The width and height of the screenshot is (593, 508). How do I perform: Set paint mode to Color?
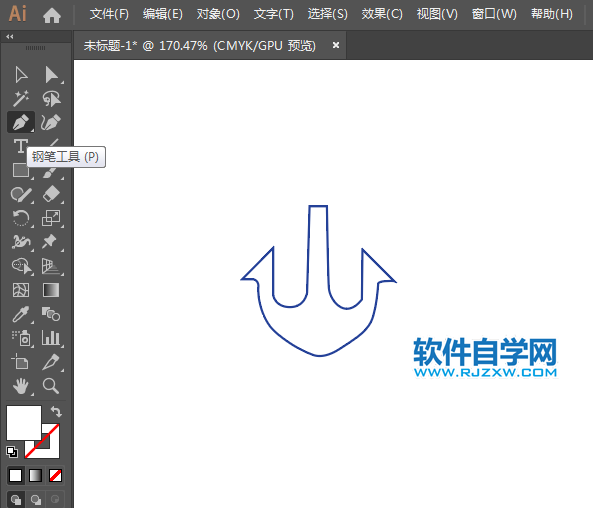(16, 475)
